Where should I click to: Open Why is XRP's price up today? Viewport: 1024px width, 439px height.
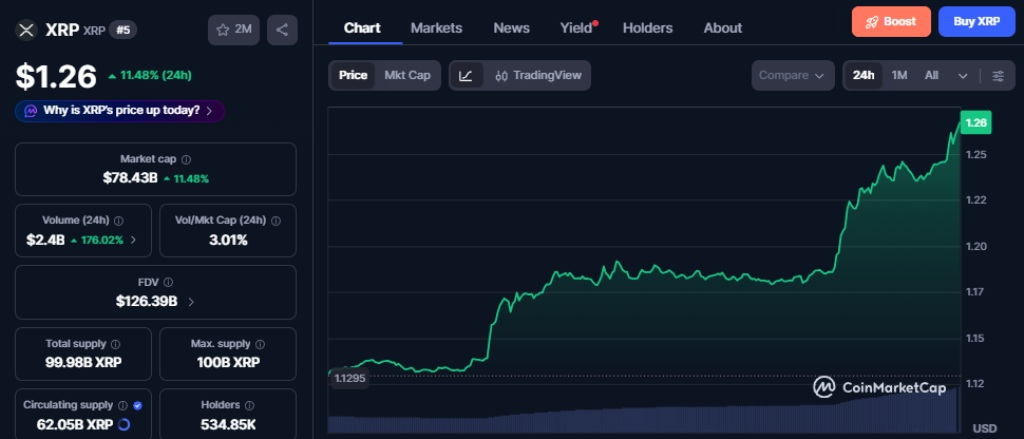pyautogui.click(x=120, y=111)
